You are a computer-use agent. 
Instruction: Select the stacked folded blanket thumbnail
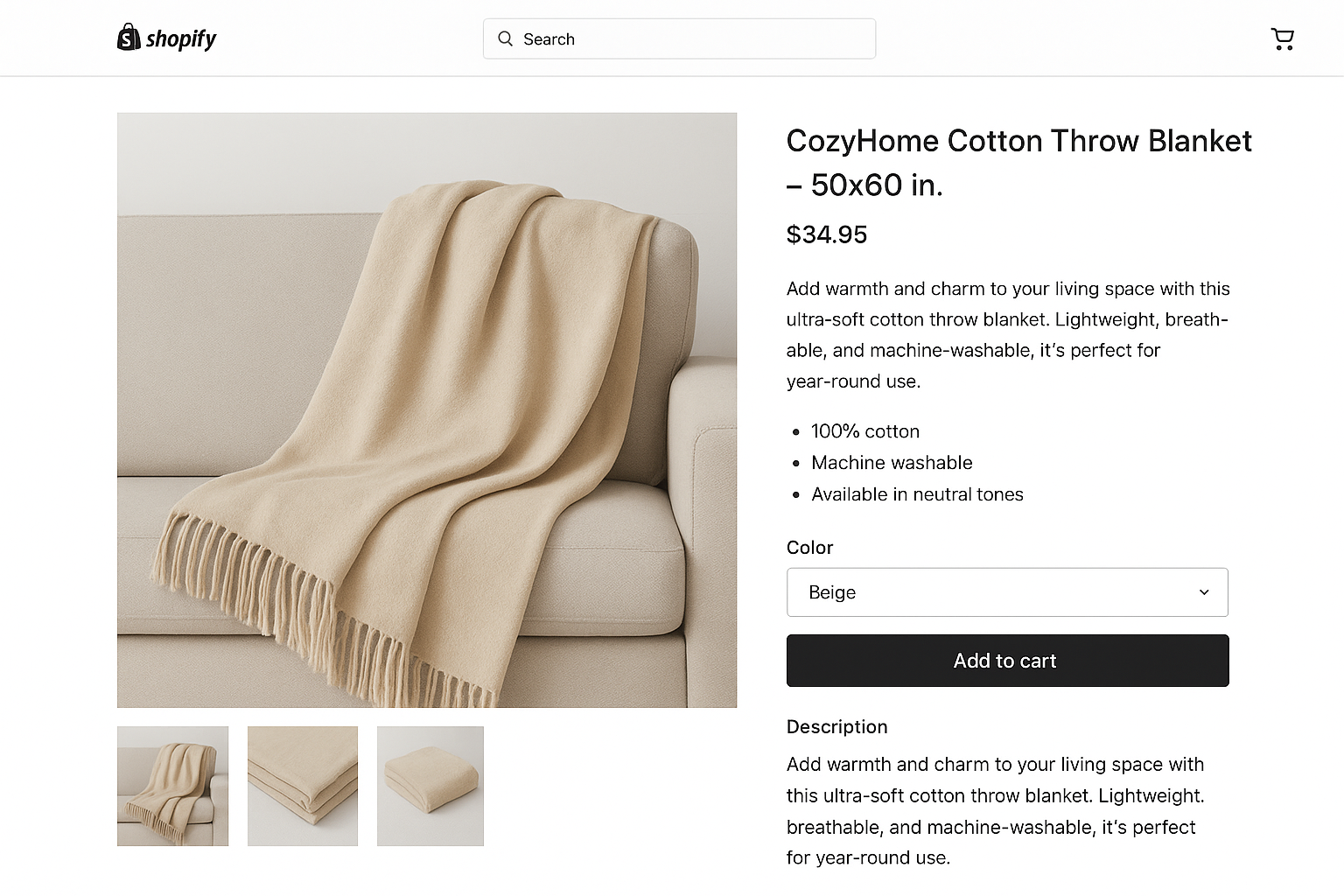coord(303,786)
